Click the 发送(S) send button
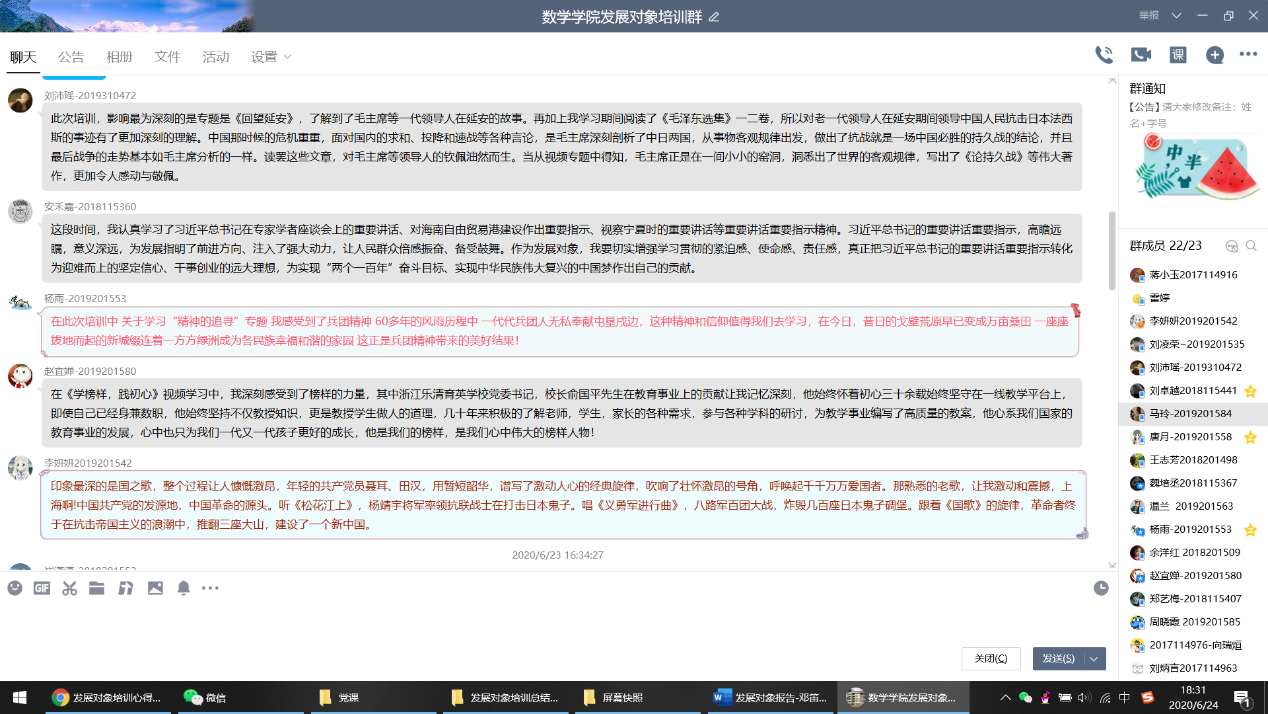The width and height of the screenshot is (1268, 714). 1058,658
